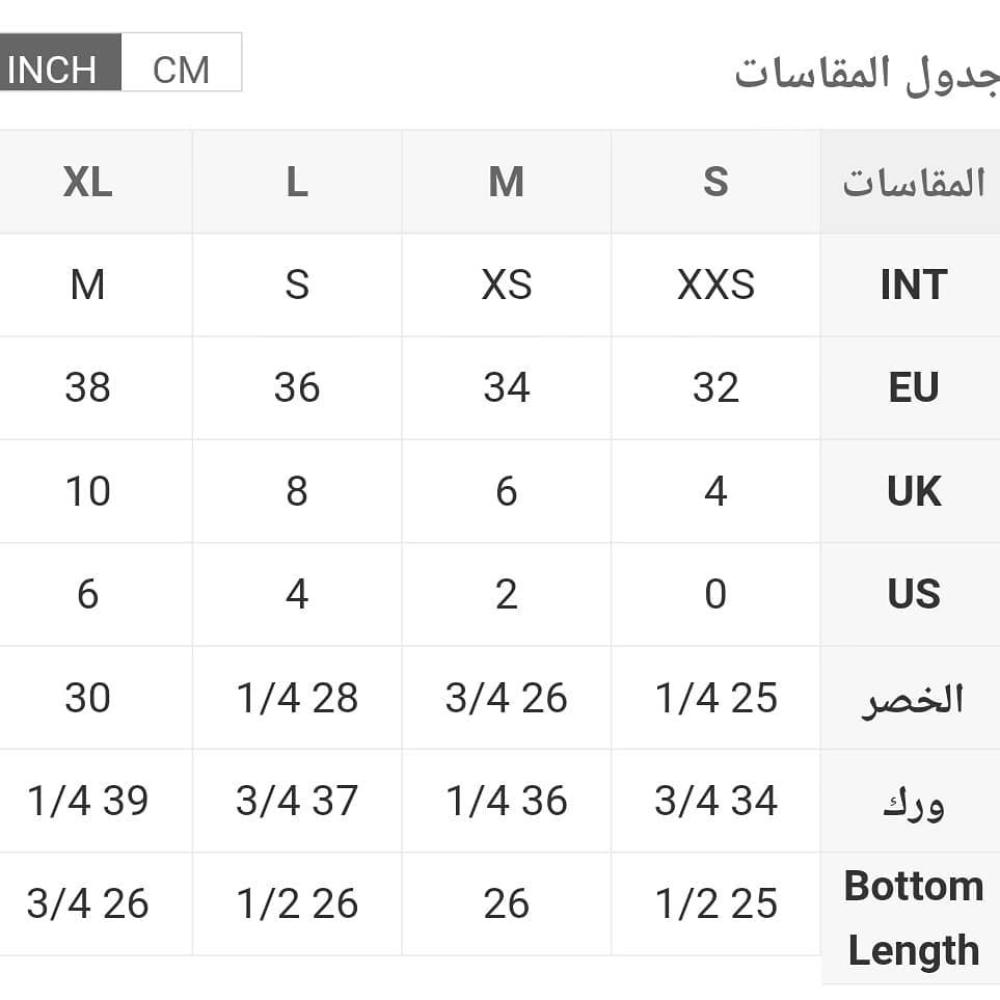Click the bold L size column header
The height and width of the screenshot is (1000, 1000).
pyautogui.click(x=297, y=183)
